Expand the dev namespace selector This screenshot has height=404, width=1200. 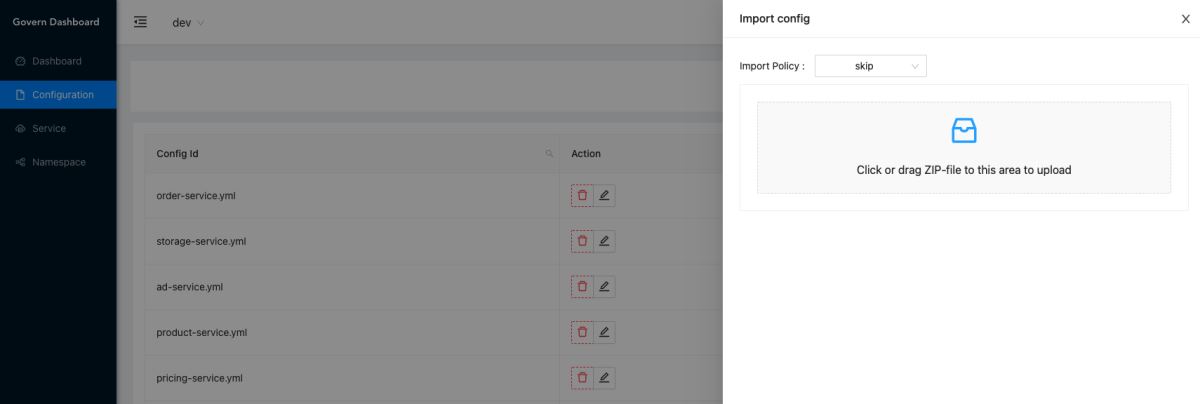pos(188,23)
